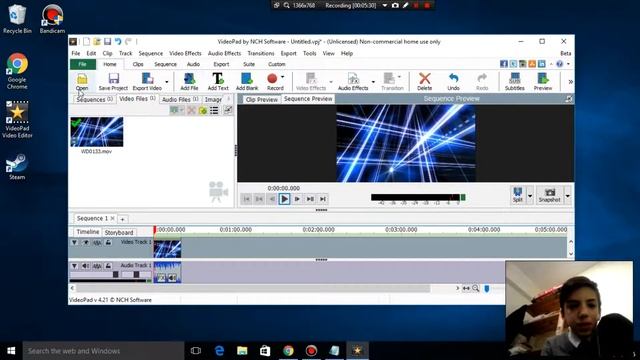Toggle Video Track 1 visibility star
The width and height of the screenshot is (640, 360).
point(86,242)
